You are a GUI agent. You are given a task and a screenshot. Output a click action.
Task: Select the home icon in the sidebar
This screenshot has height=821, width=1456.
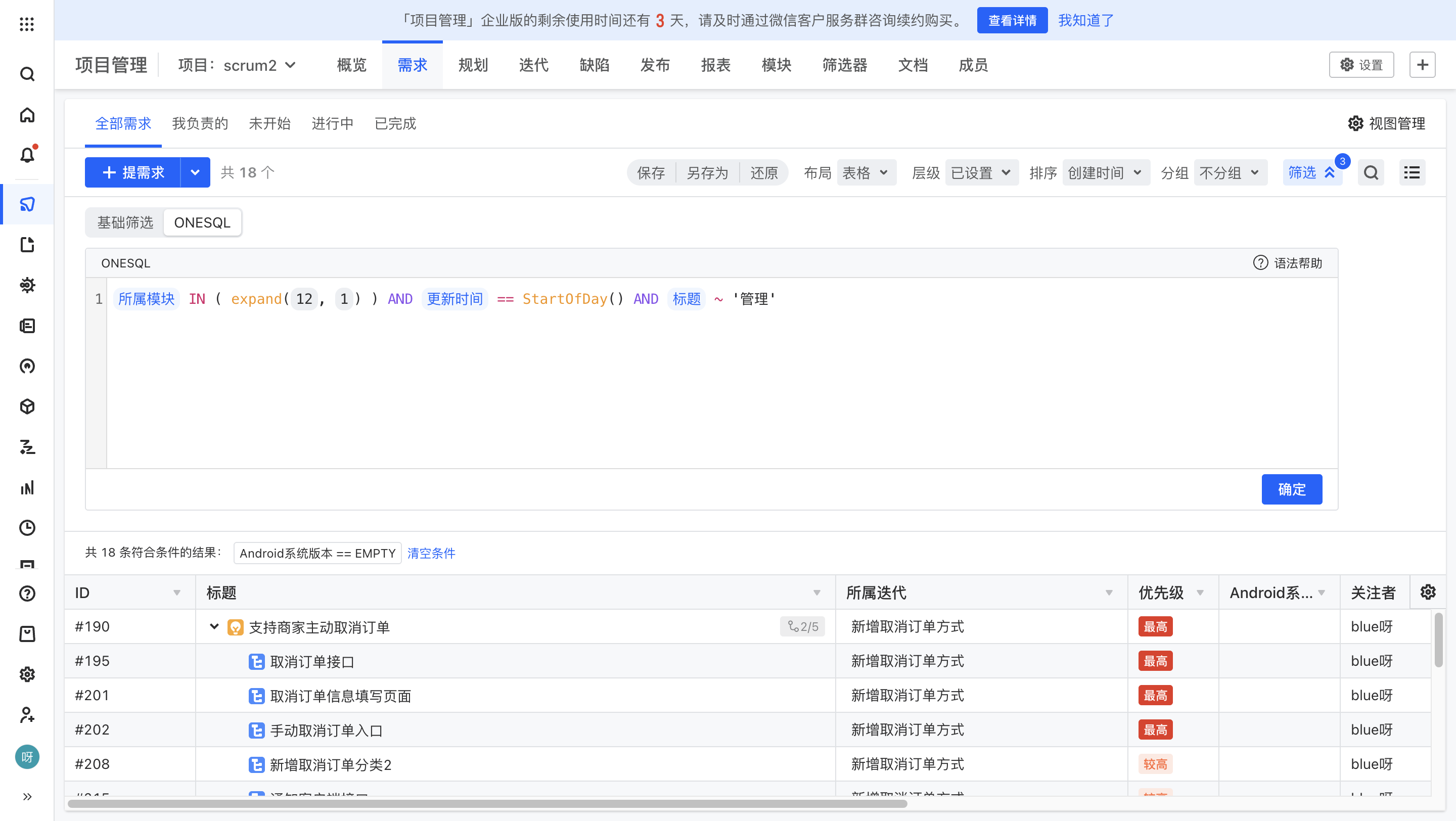[x=27, y=115]
